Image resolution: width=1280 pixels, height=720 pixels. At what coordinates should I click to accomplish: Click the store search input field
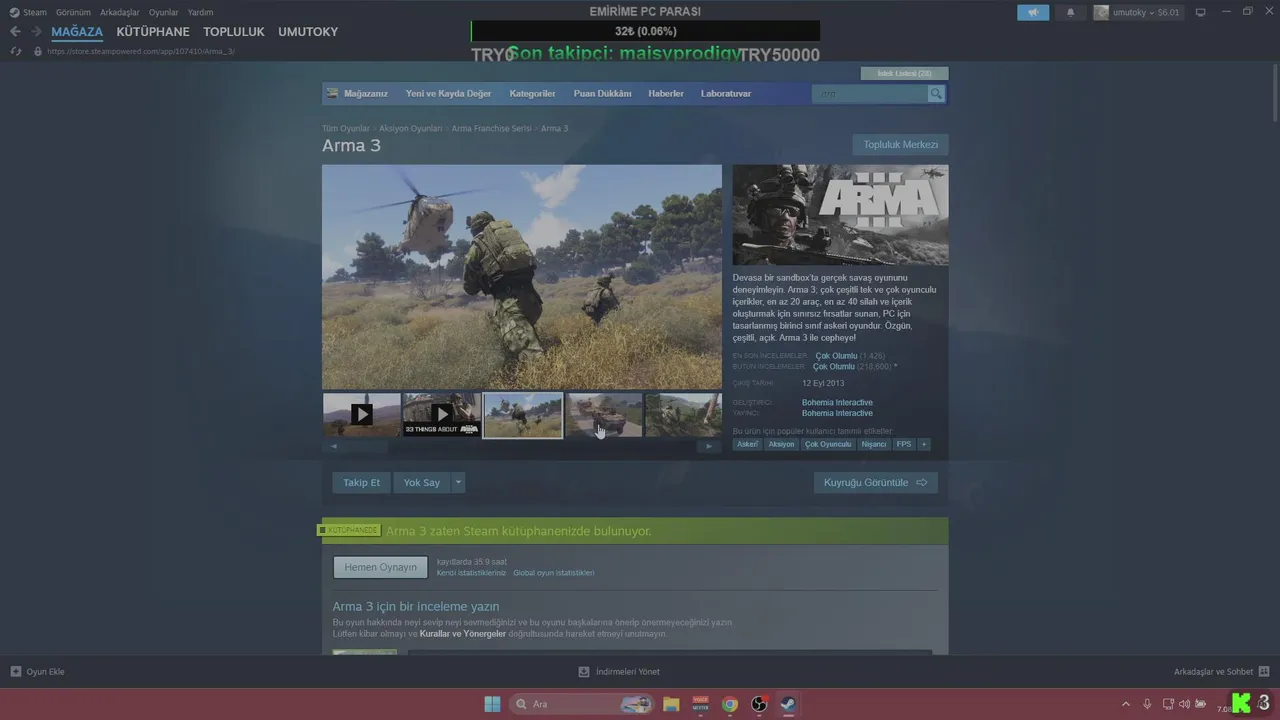click(x=870, y=93)
